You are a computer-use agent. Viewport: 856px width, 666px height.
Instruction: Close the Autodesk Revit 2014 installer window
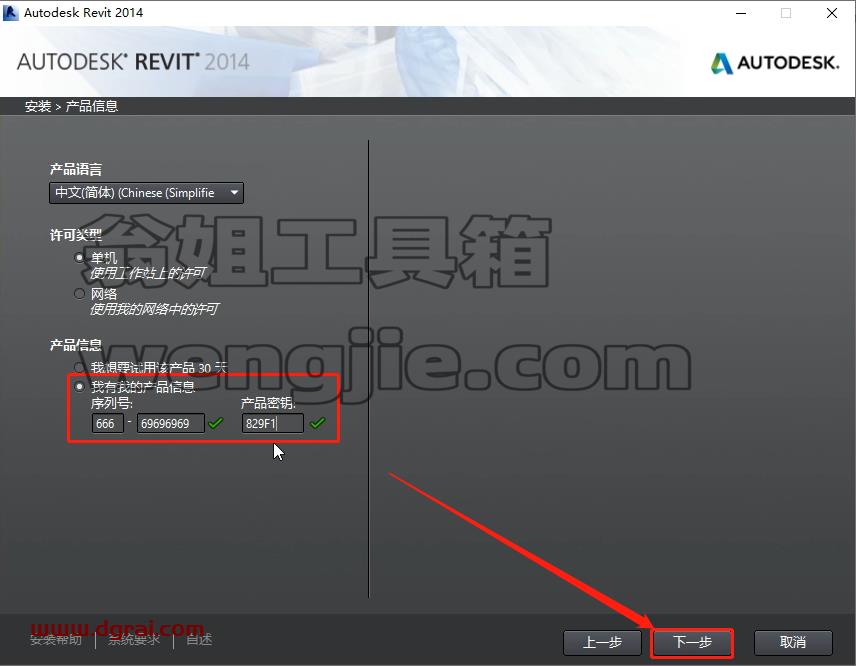click(x=831, y=13)
